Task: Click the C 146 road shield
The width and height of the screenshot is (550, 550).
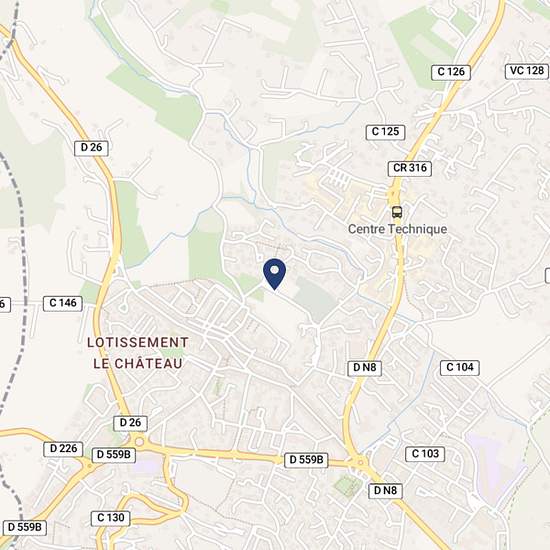Action: (x=63, y=303)
